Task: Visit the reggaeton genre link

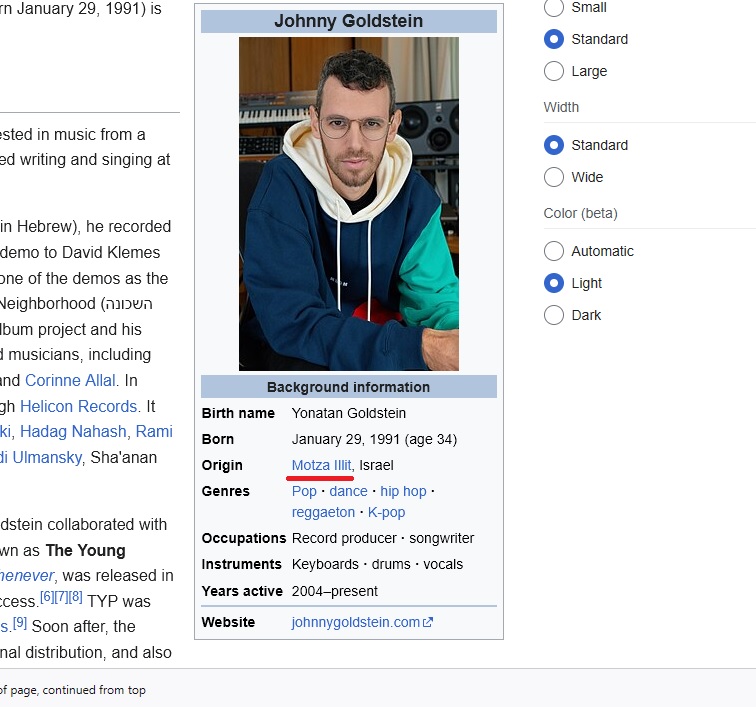Action: [x=323, y=512]
